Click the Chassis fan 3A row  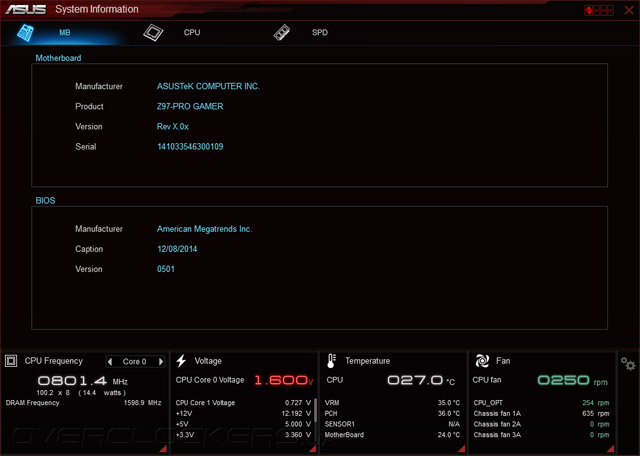(x=541, y=435)
